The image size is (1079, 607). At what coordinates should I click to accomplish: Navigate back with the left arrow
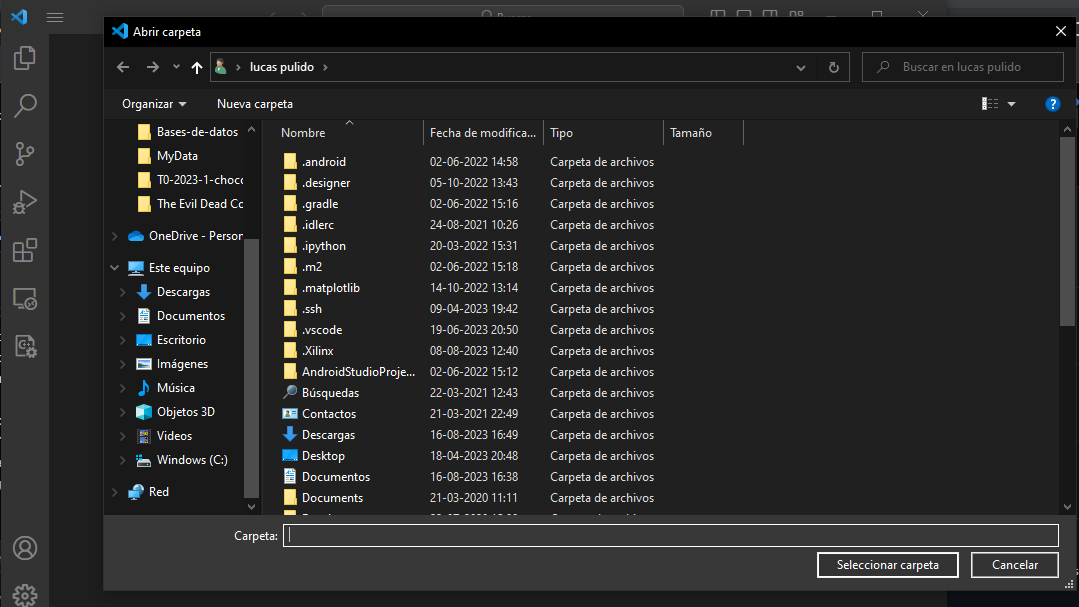(x=122, y=66)
